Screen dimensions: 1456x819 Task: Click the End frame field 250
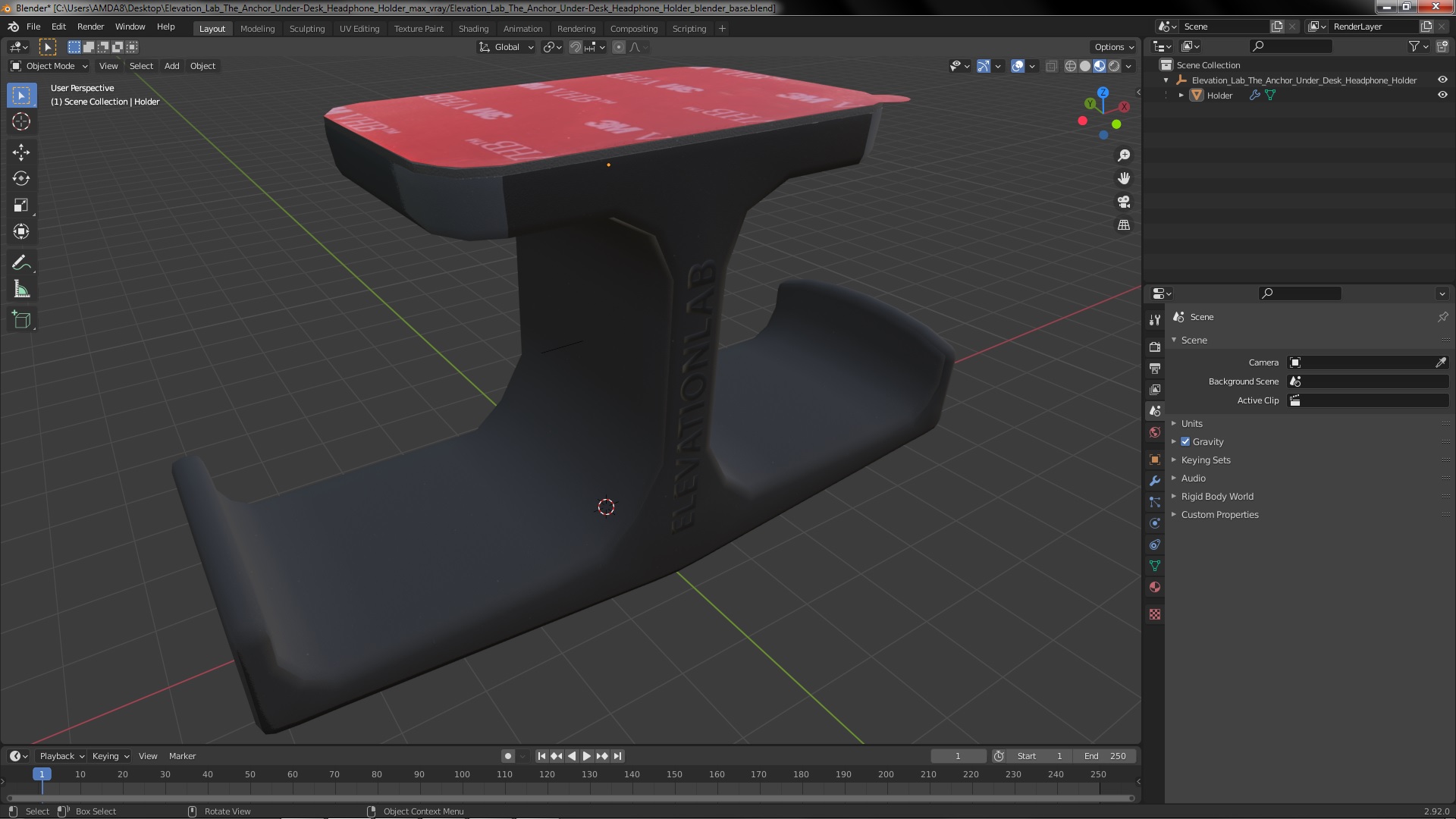click(1105, 756)
